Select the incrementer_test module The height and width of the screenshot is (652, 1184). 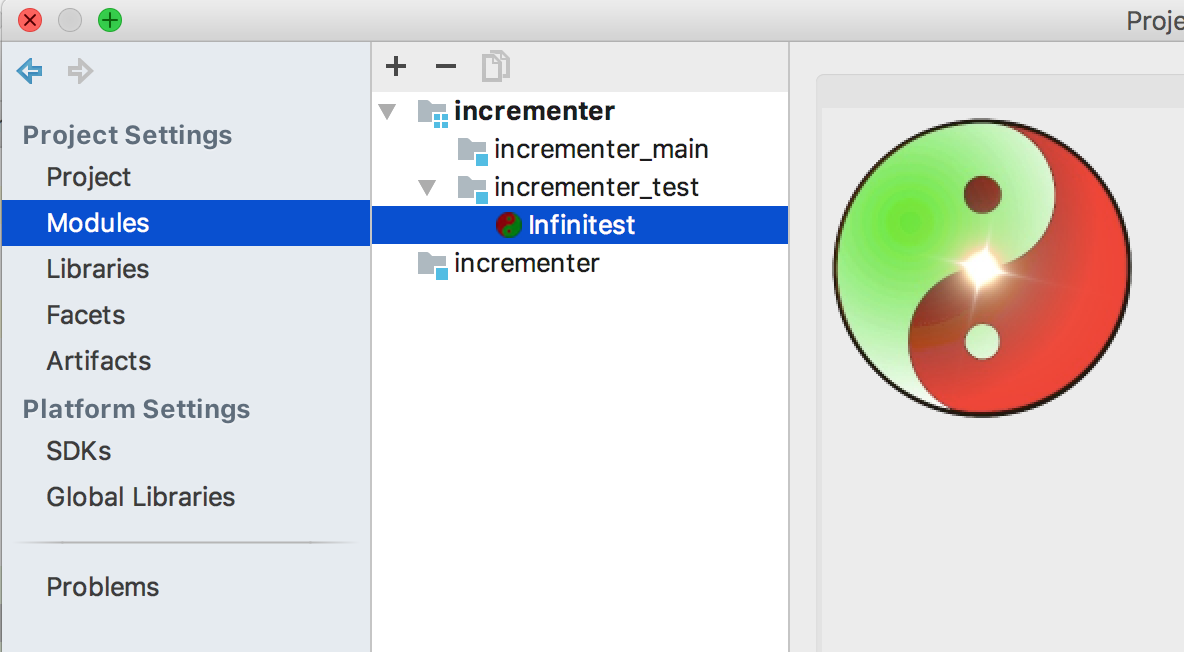coord(597,187)
